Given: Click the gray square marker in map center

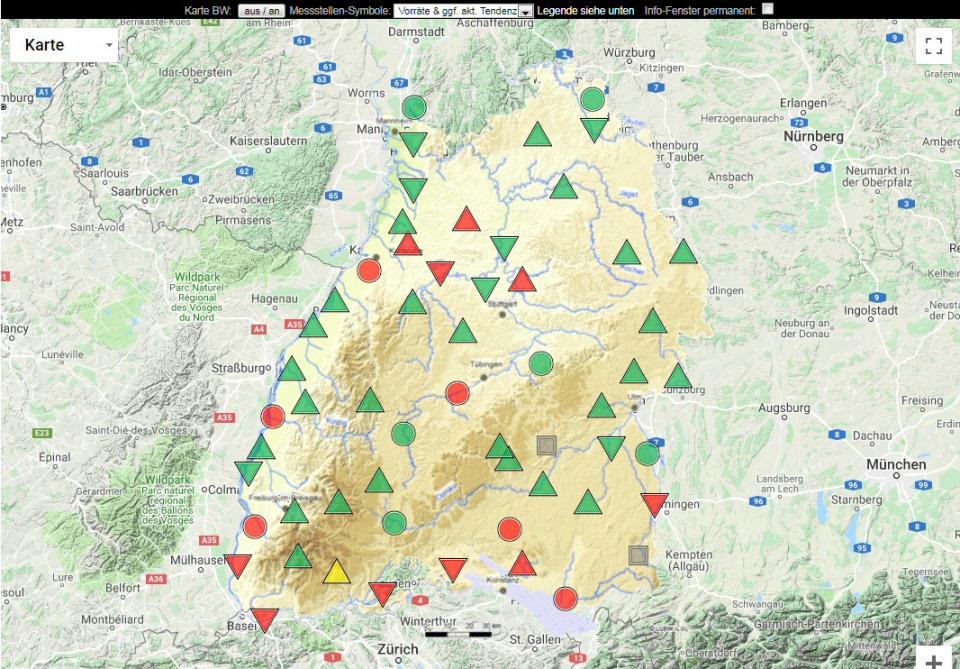Looking at the screenshot, I should [x=546, y=445].
